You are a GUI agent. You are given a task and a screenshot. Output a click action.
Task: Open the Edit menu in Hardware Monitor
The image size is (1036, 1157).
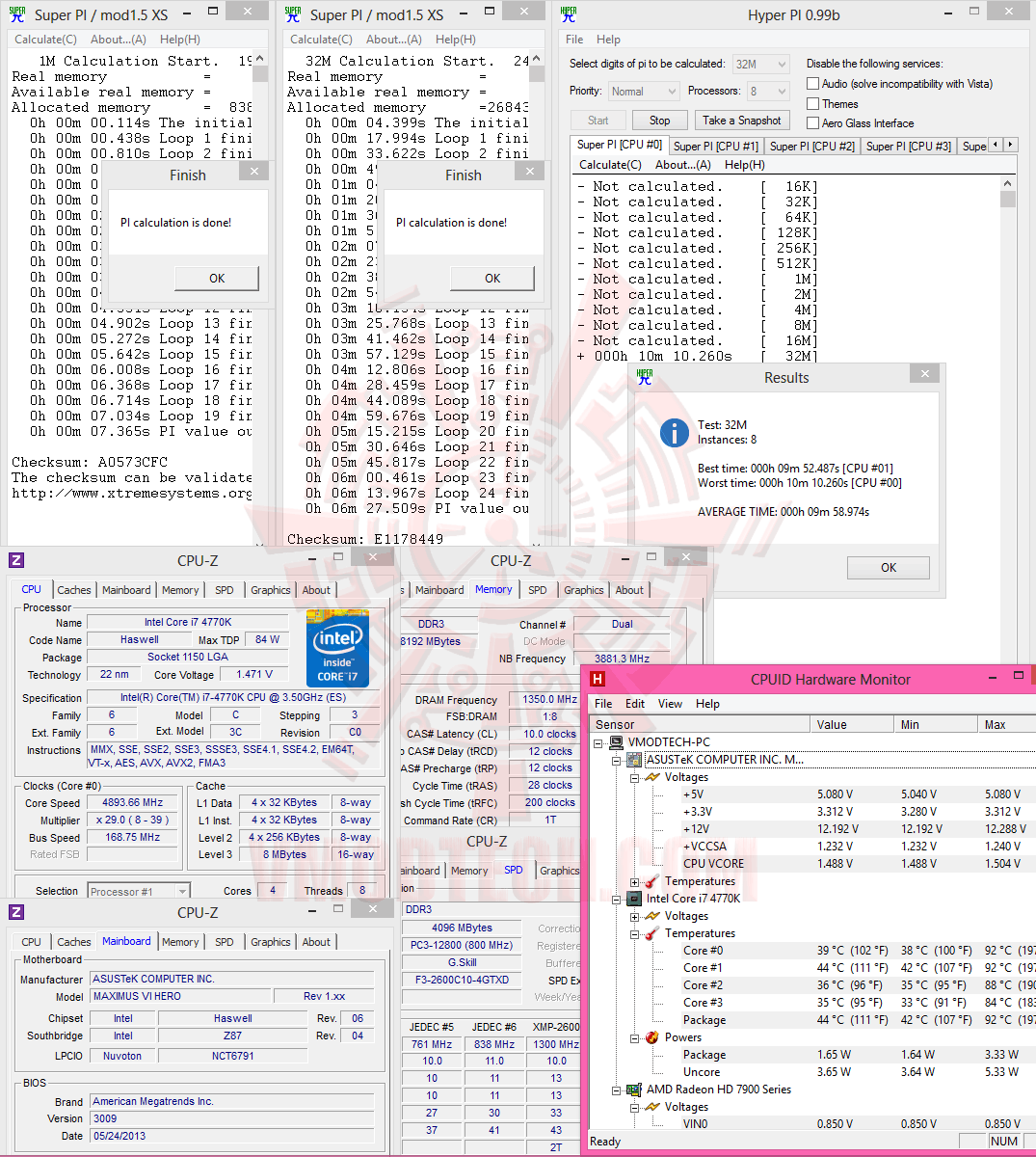(x=635, y=704)
